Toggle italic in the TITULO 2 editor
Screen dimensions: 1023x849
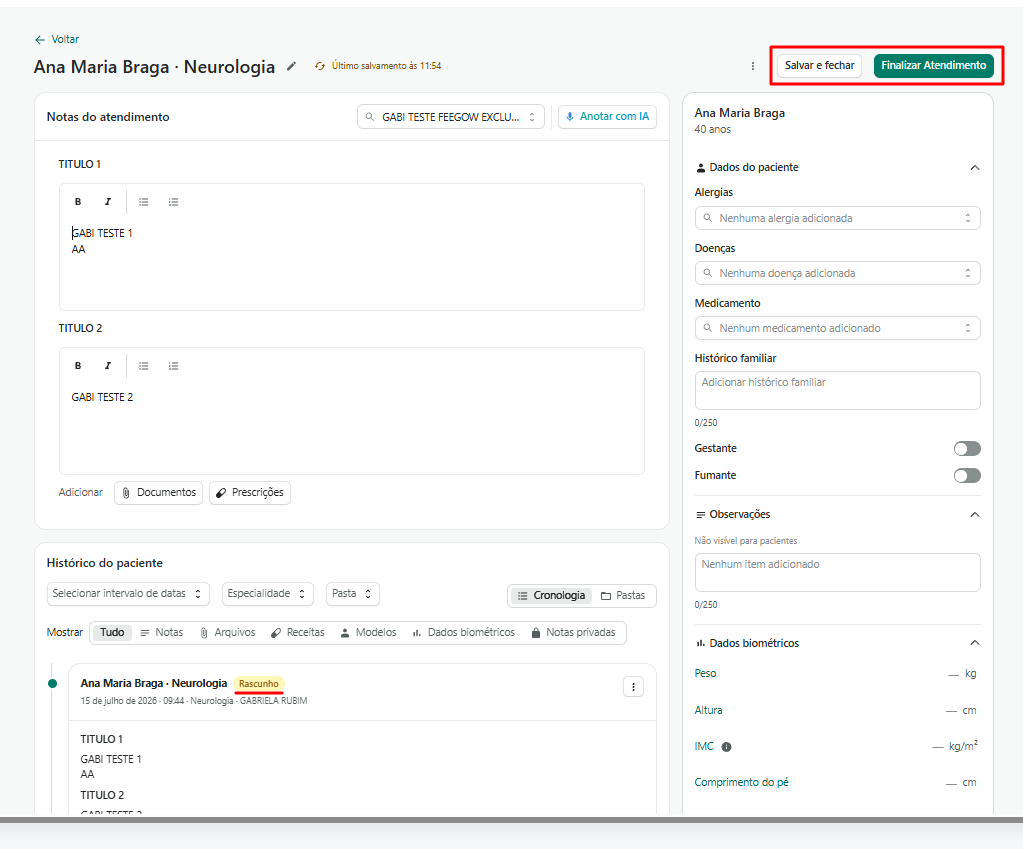(108, 365)
